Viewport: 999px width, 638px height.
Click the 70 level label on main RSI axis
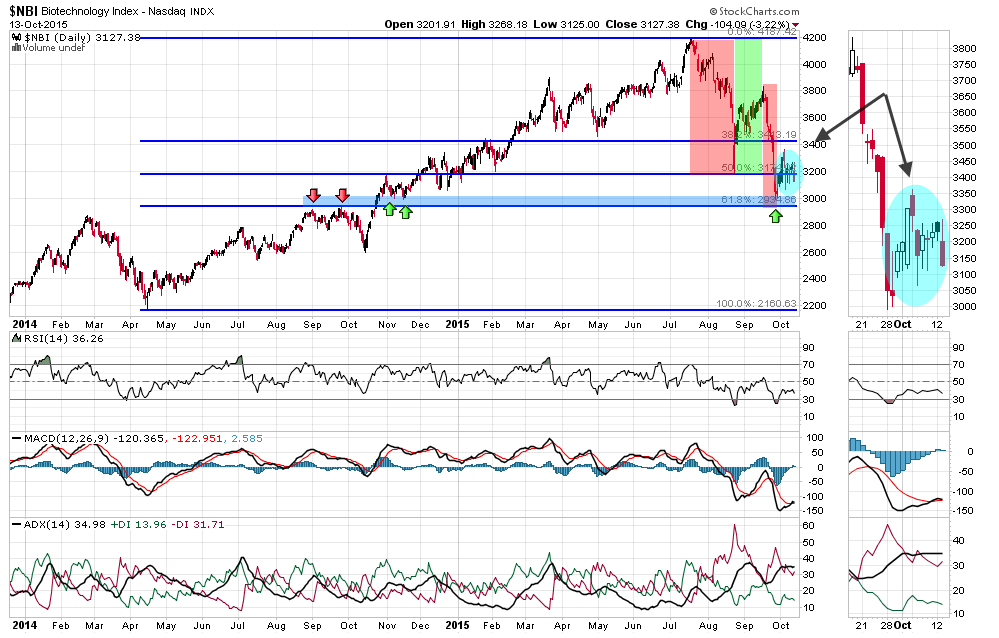(809, 365)
